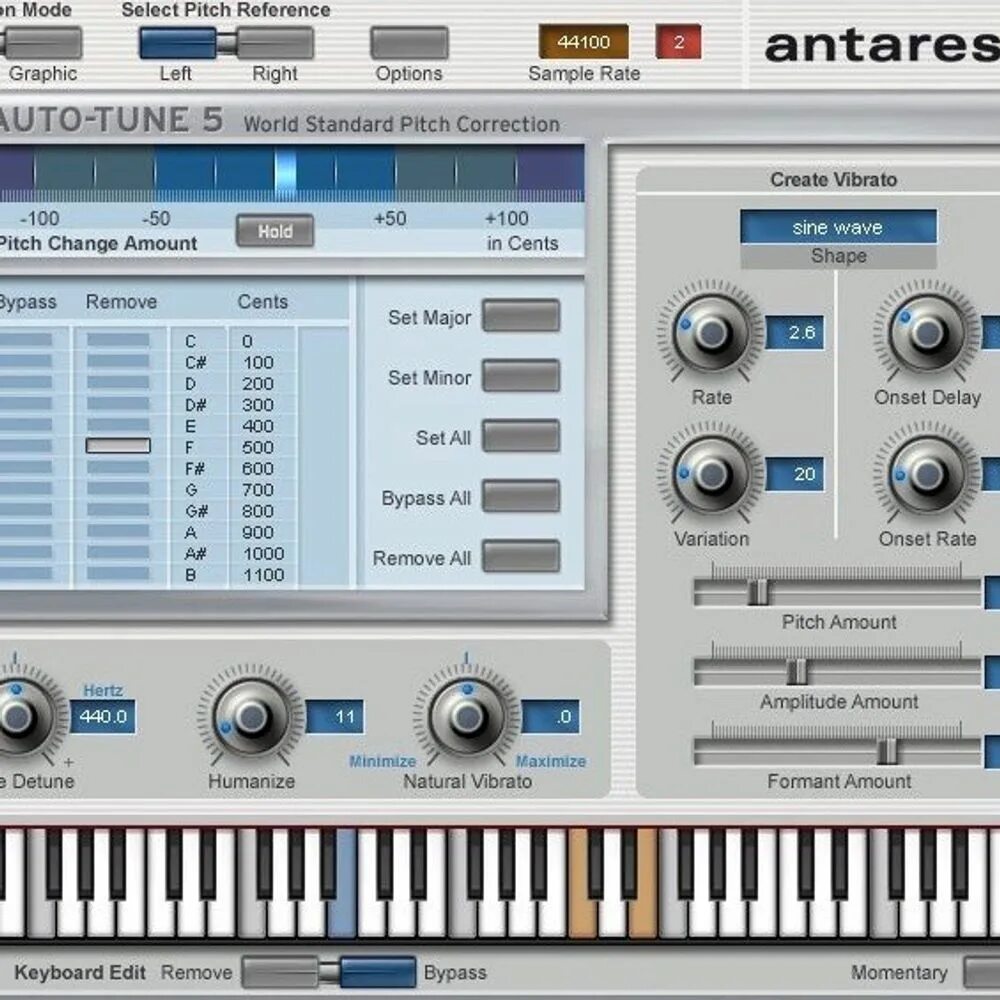Switch Keyboard Edit to Bypass
Image resolution: width=1000 pixels, height=1000 pixels.
pos(378,973)
